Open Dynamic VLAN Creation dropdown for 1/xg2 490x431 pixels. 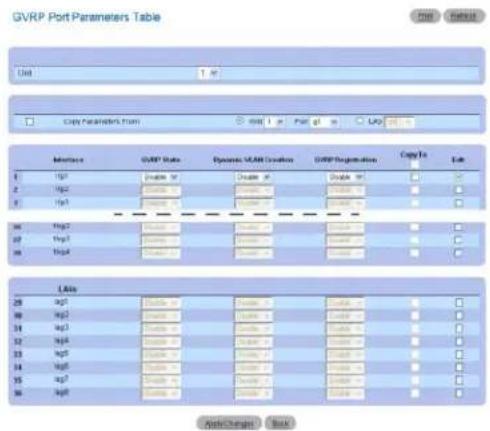click(253, 228)
